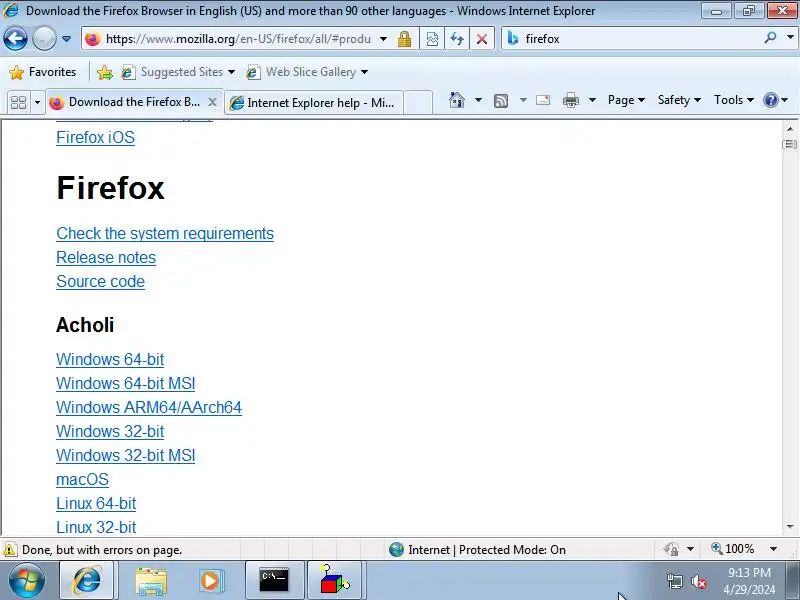Click the Linux 32-bit link
The width and height of the screenshot is (800, 600).
click(x=96, y=527)
